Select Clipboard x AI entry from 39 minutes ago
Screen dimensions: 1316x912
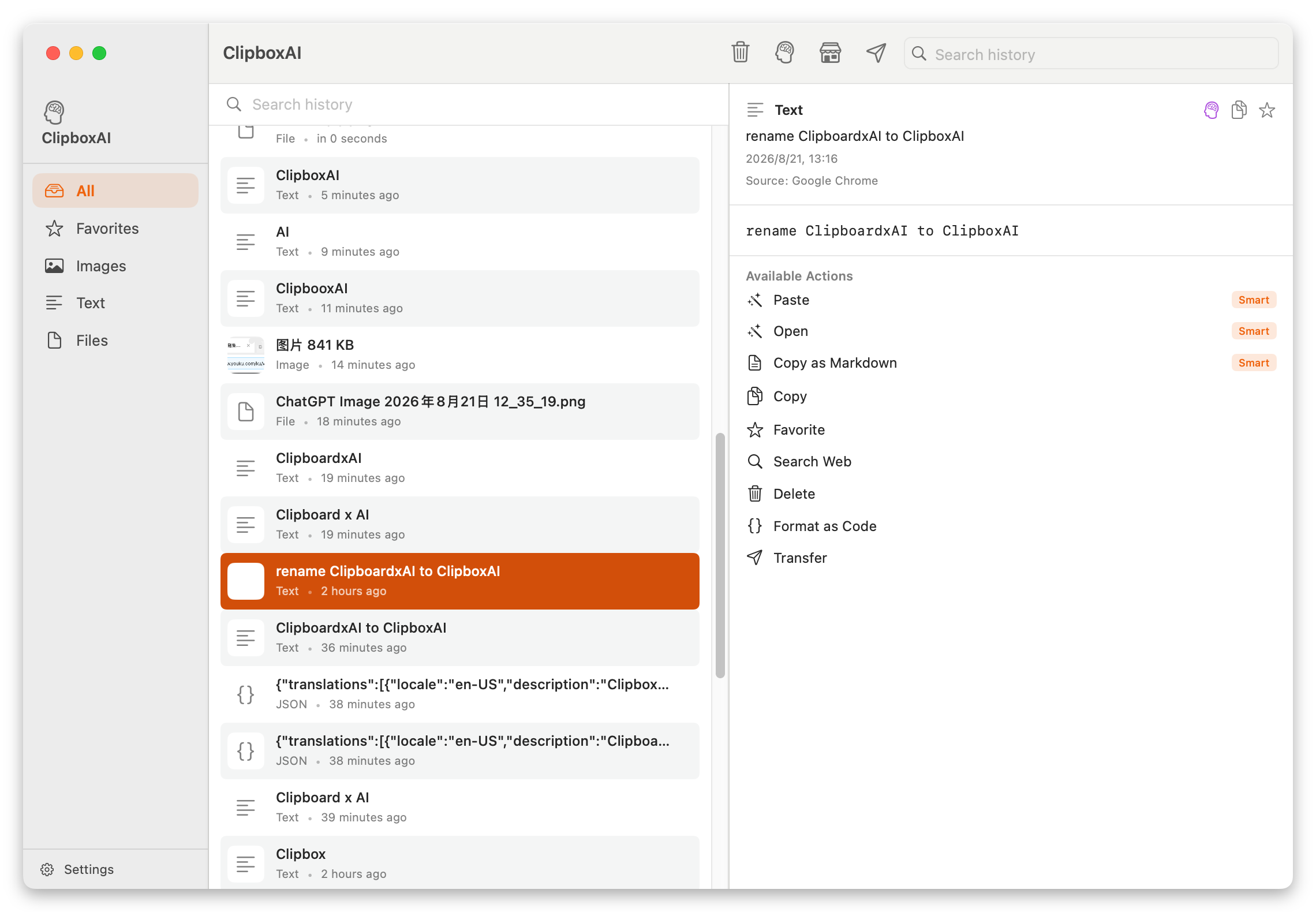[460, 808]
